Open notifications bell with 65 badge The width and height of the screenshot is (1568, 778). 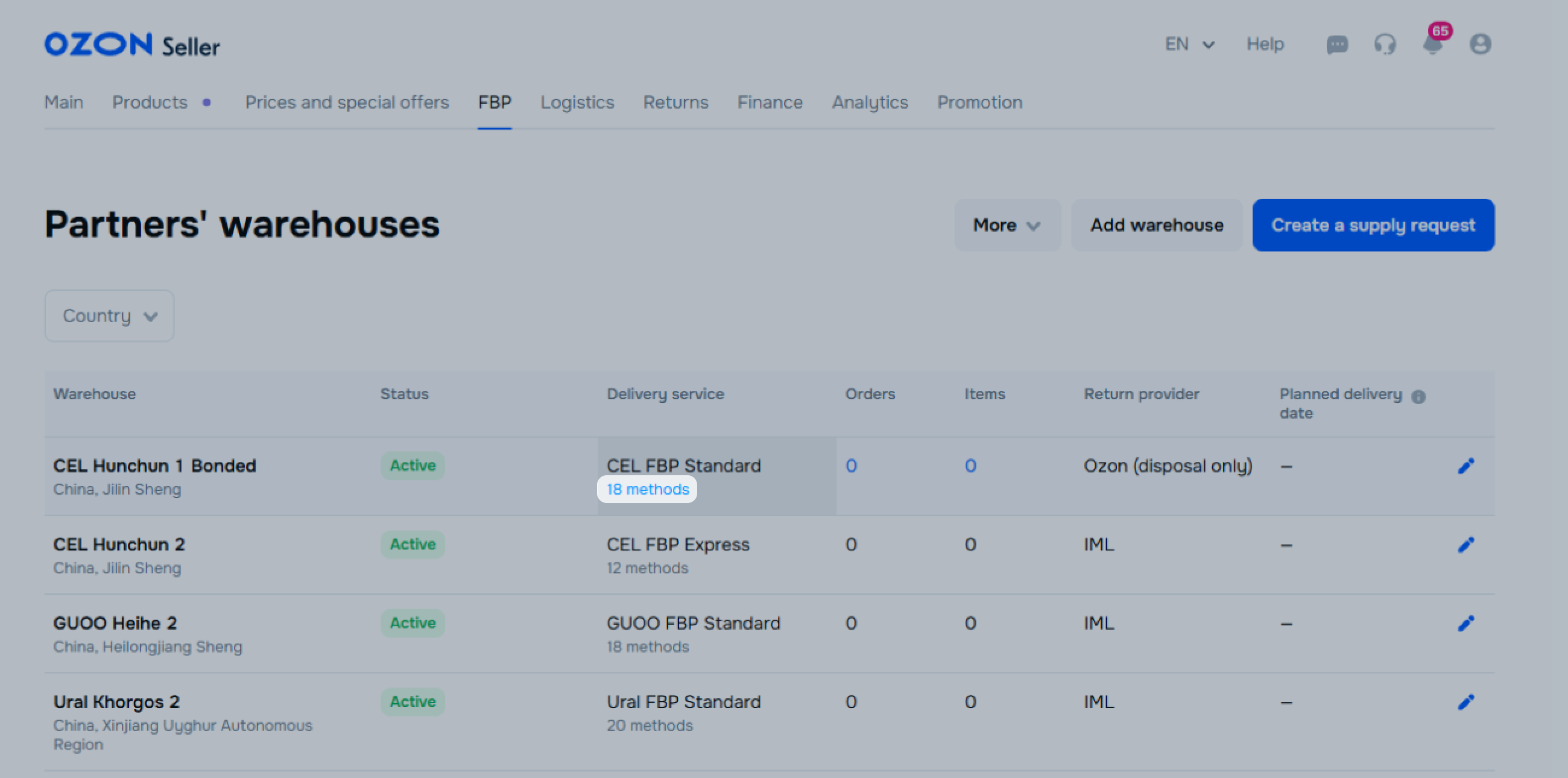pyautogui.click(x=1432, y=45)
